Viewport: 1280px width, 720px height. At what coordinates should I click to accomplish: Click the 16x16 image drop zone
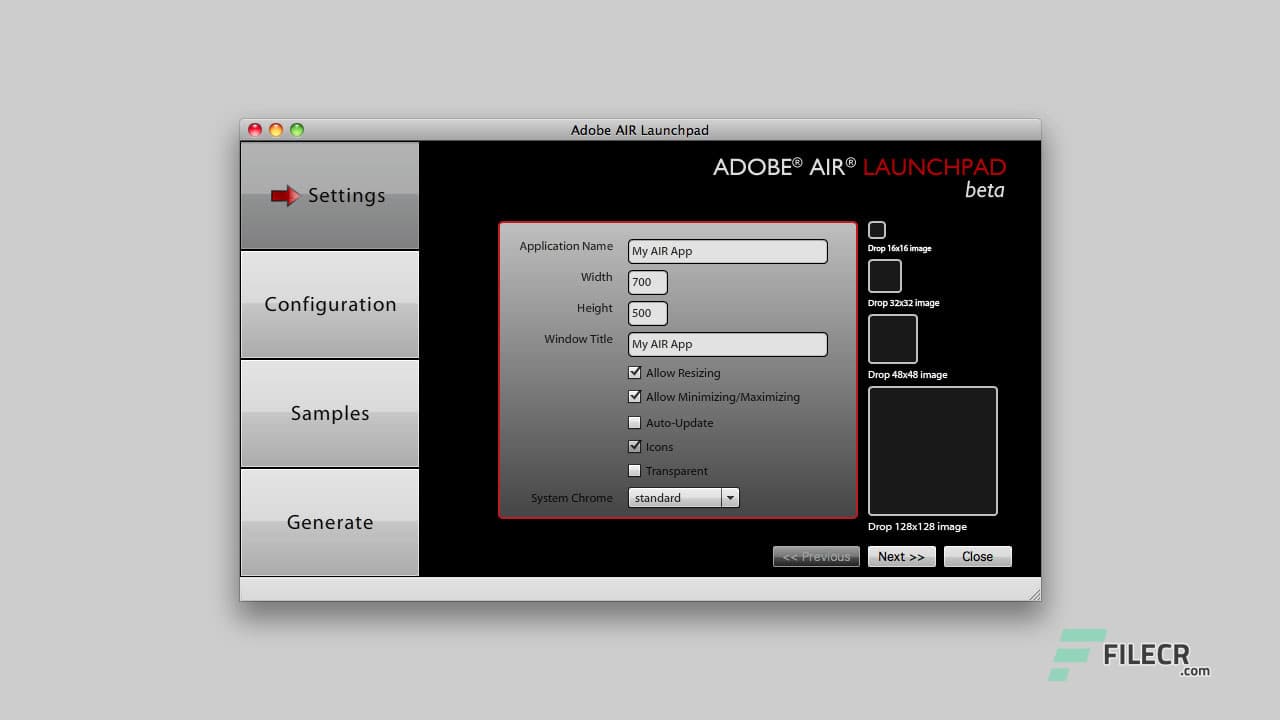877,230
